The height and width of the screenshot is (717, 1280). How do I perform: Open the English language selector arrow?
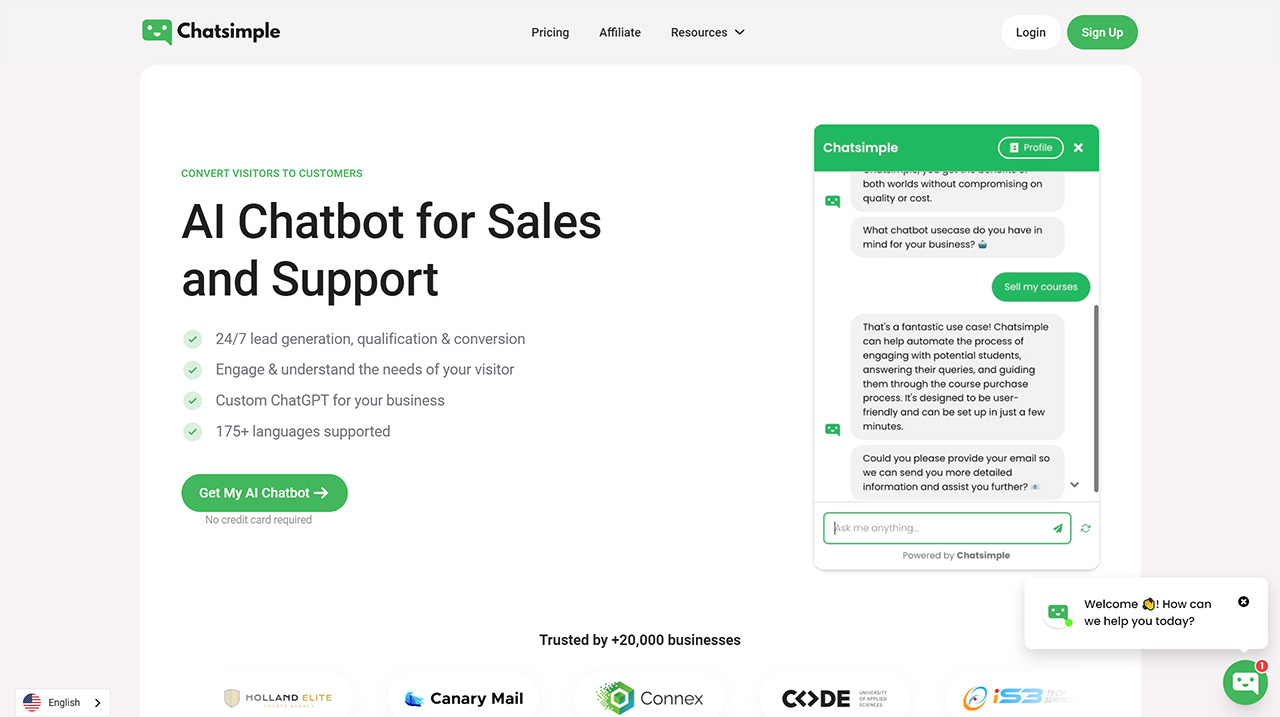[97, 702]
